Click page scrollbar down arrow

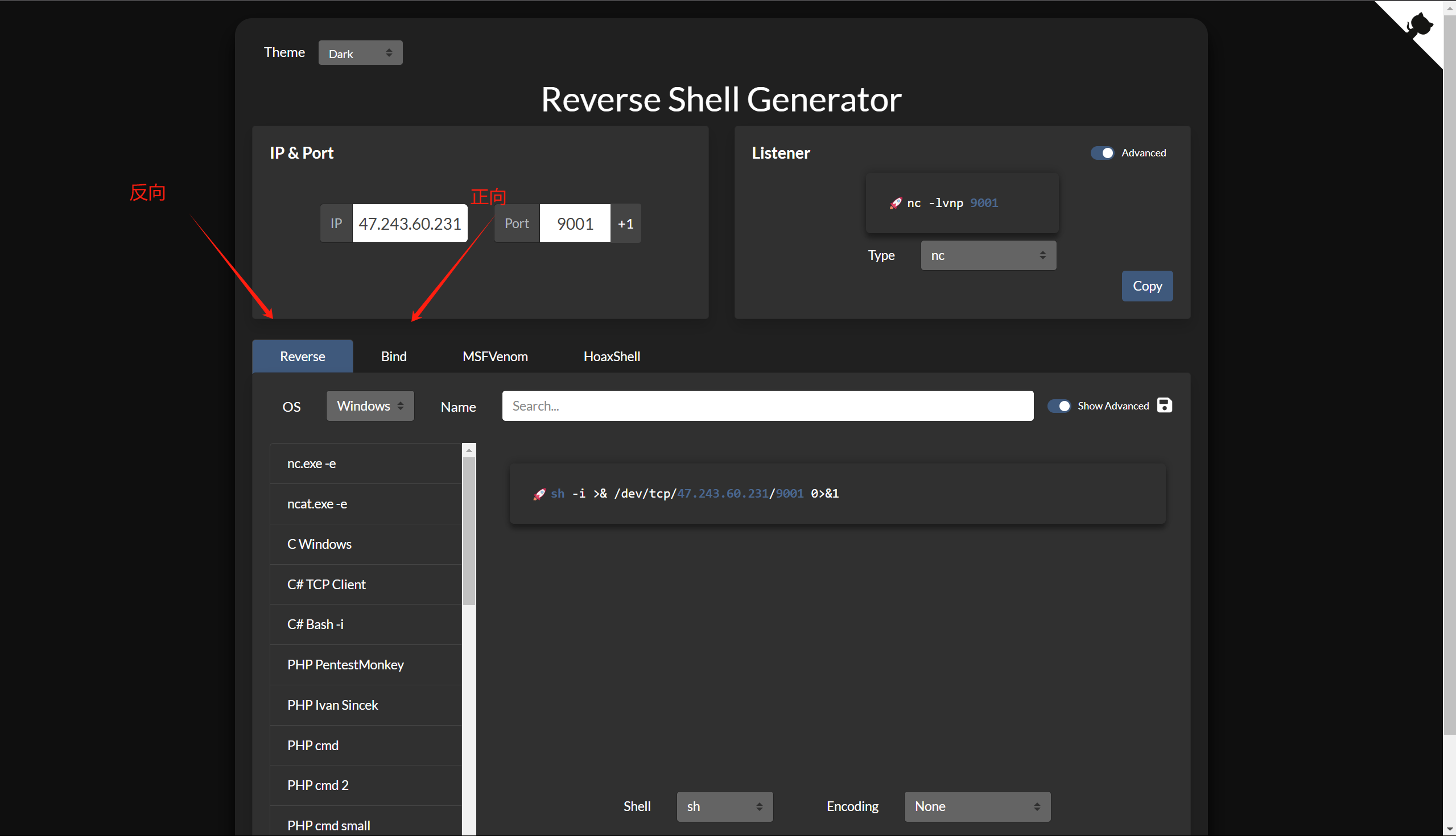pyautogui.click(x=1449, y=830)
